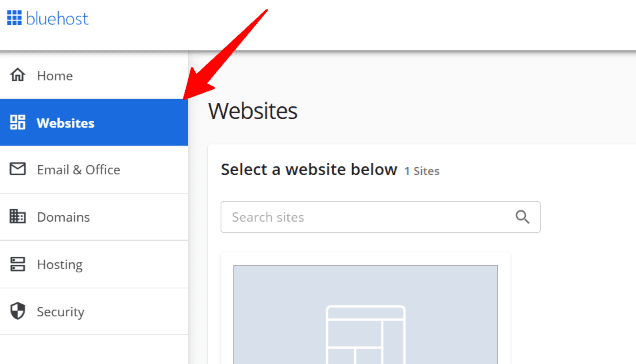
Task: Click the Hosting server icon
Action: pos(17,264)
